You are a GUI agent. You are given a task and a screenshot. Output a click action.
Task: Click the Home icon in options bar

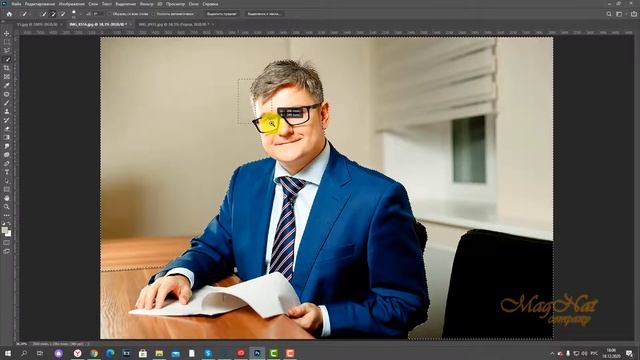point(9,14)
